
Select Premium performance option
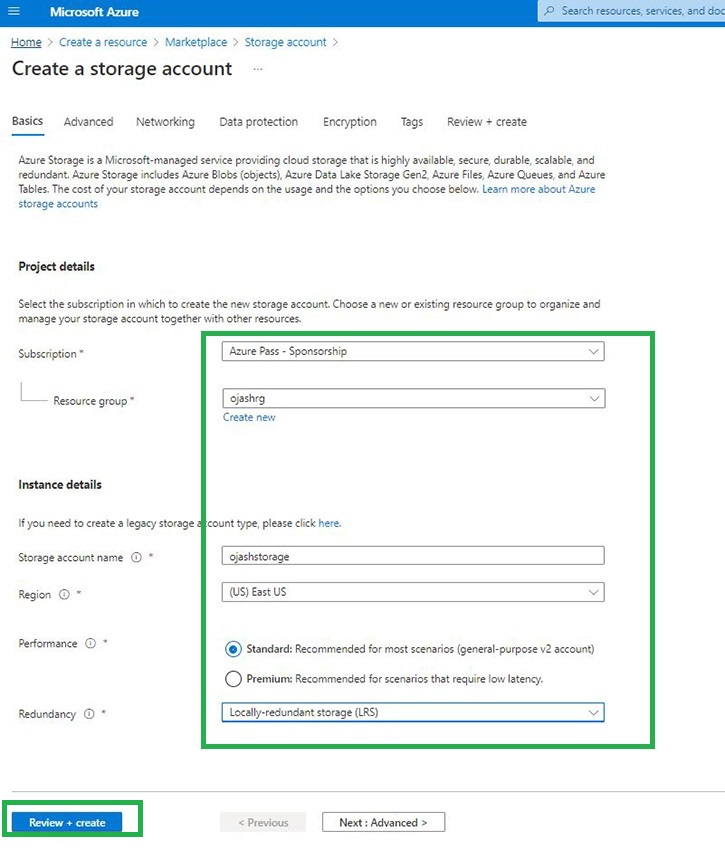tap(233, 679)
